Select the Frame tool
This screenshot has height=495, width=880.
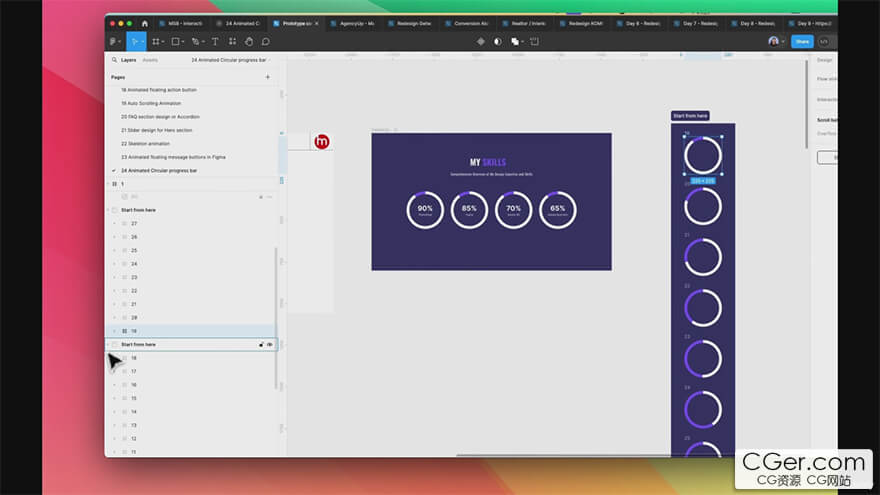click(155, 42)
